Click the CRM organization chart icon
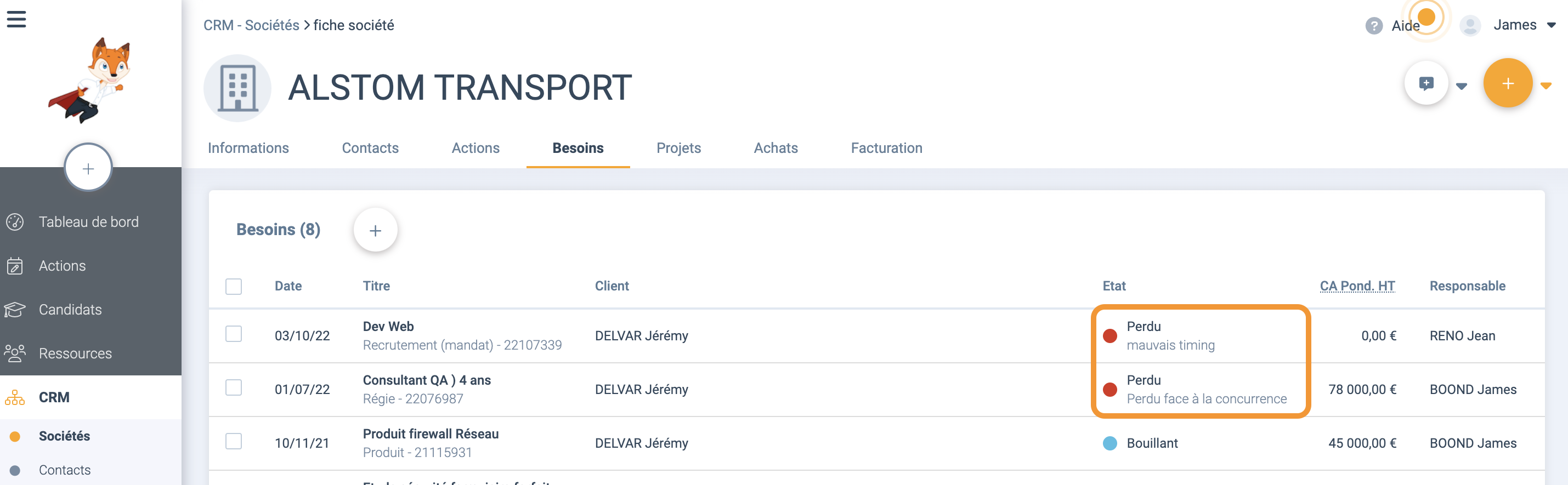Image resolution: width=1568 pixels, height=485 pixels. [x=15, y=397]
